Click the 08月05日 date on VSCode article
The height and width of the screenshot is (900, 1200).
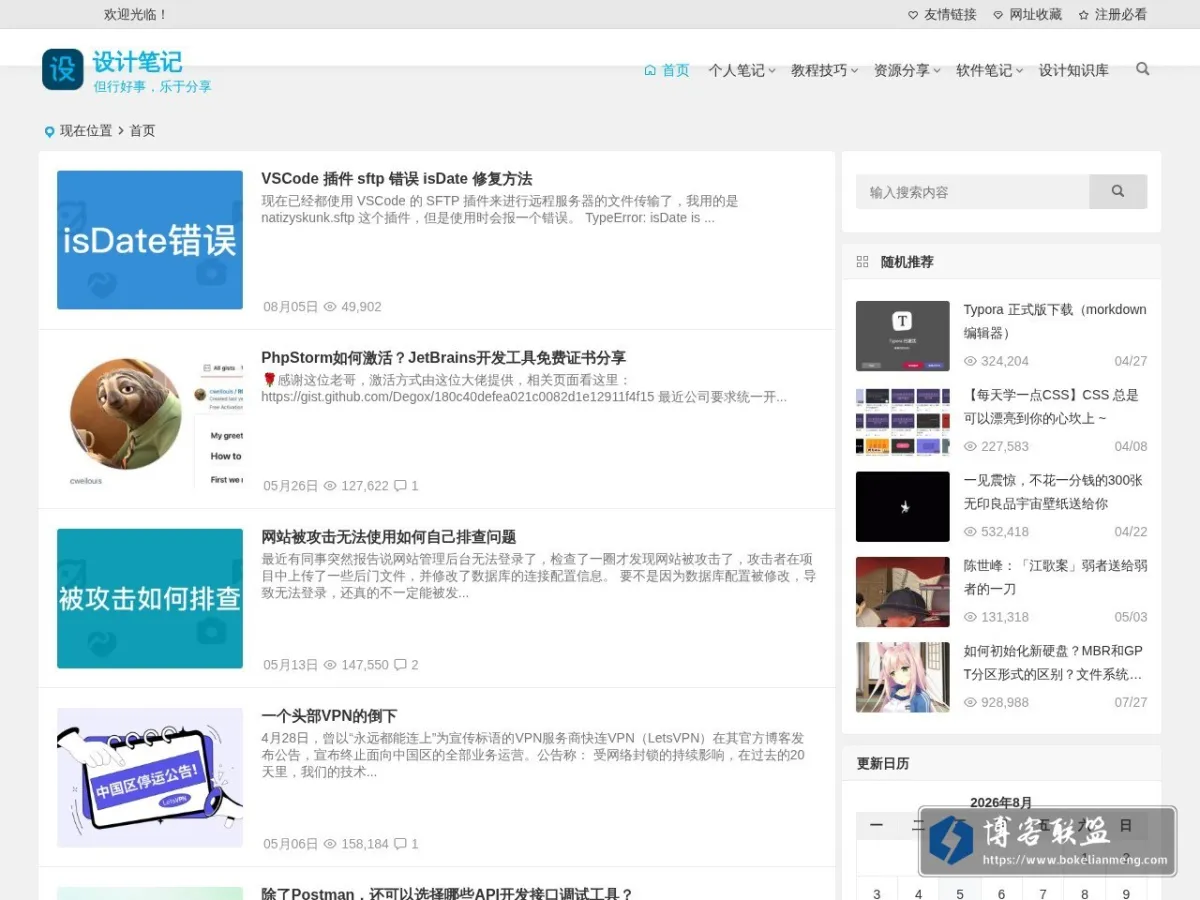(x=290, y=307)
